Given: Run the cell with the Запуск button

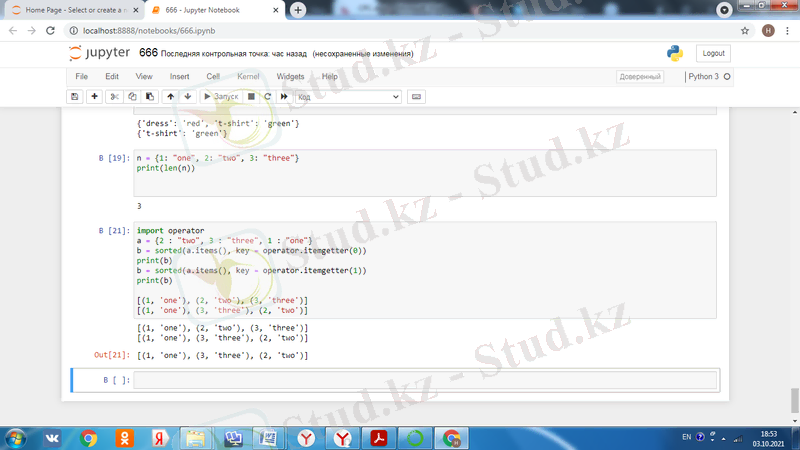Looking at the screenshot, I should click(x=221, y=96).
